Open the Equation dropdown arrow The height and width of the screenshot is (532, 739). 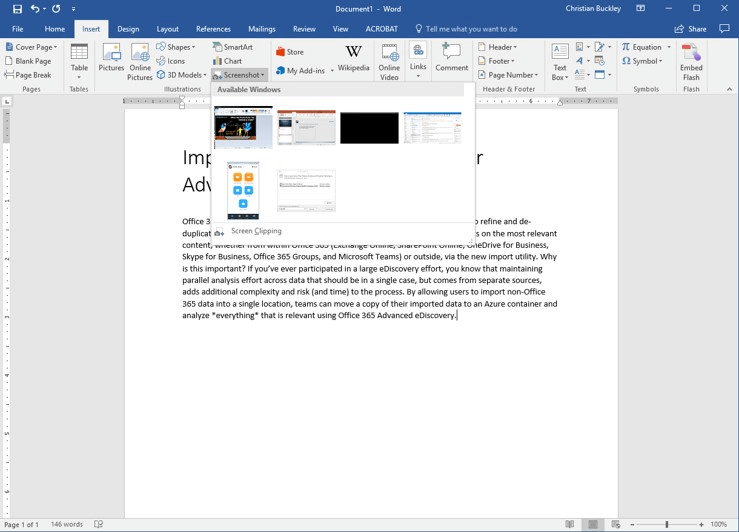point(669,47)
